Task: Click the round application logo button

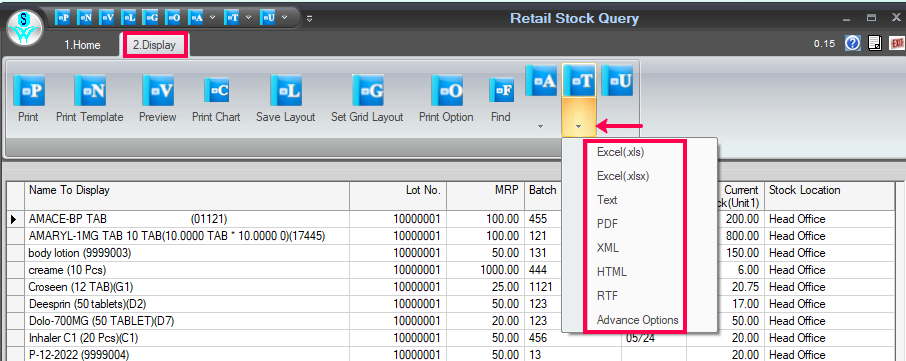Action: [x=25, y=27]
